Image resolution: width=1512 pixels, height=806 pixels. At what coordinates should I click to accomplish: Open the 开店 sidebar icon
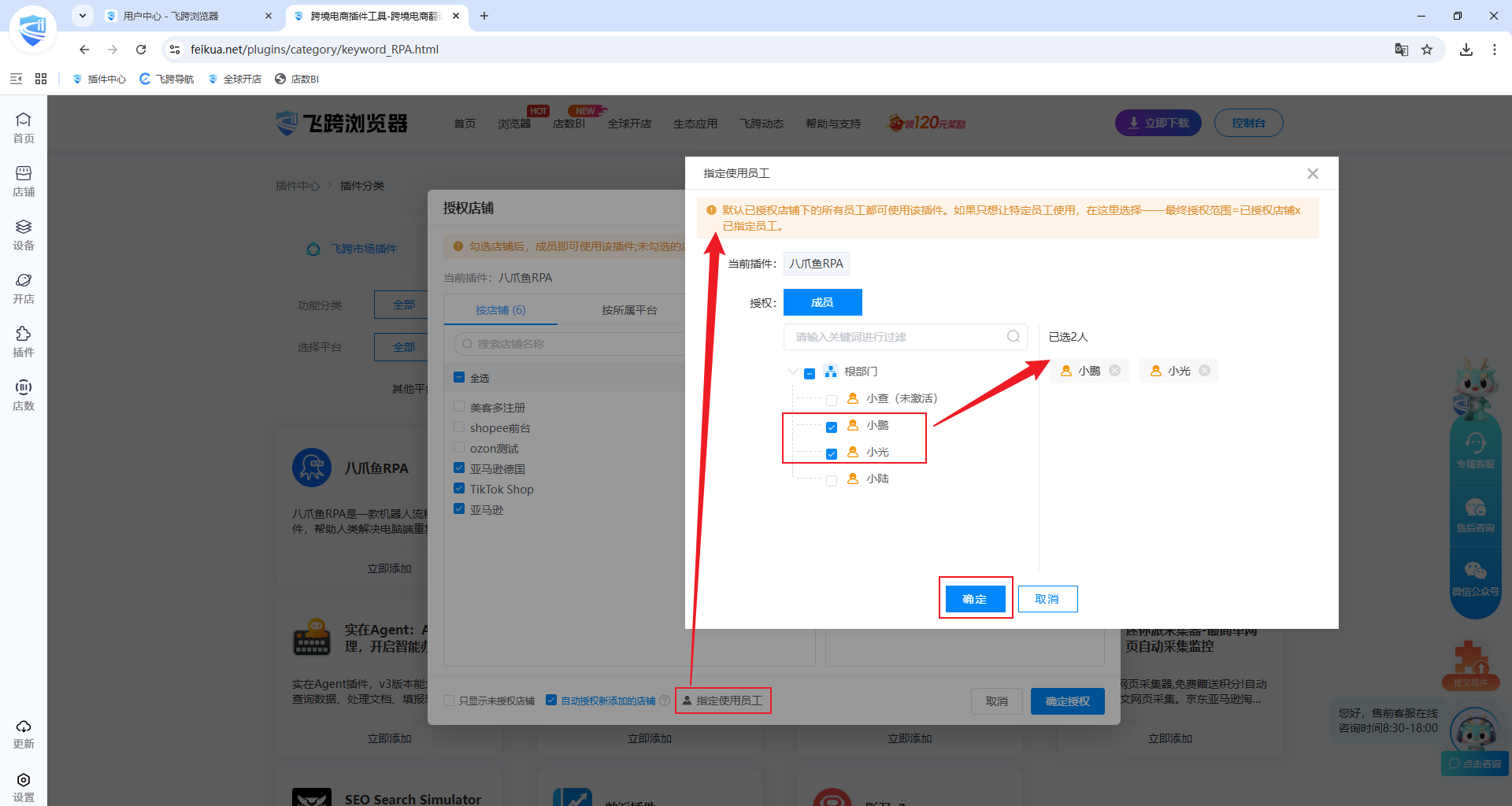[24, 288]
